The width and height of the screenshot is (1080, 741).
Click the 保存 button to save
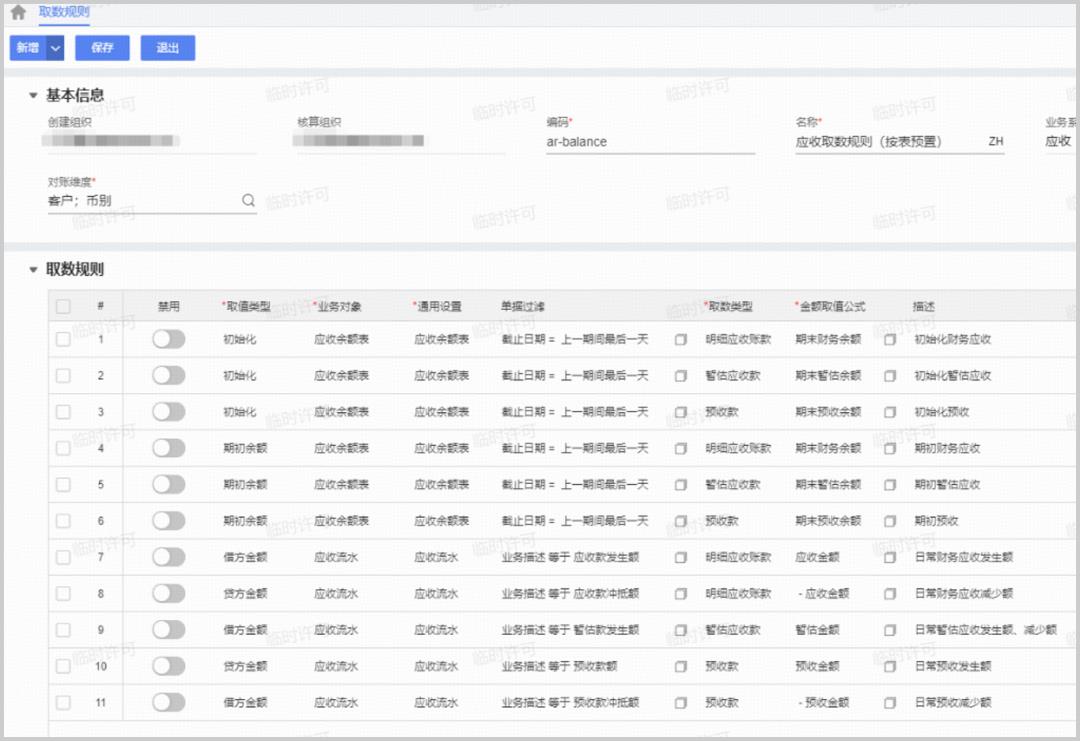coord(102,47)
